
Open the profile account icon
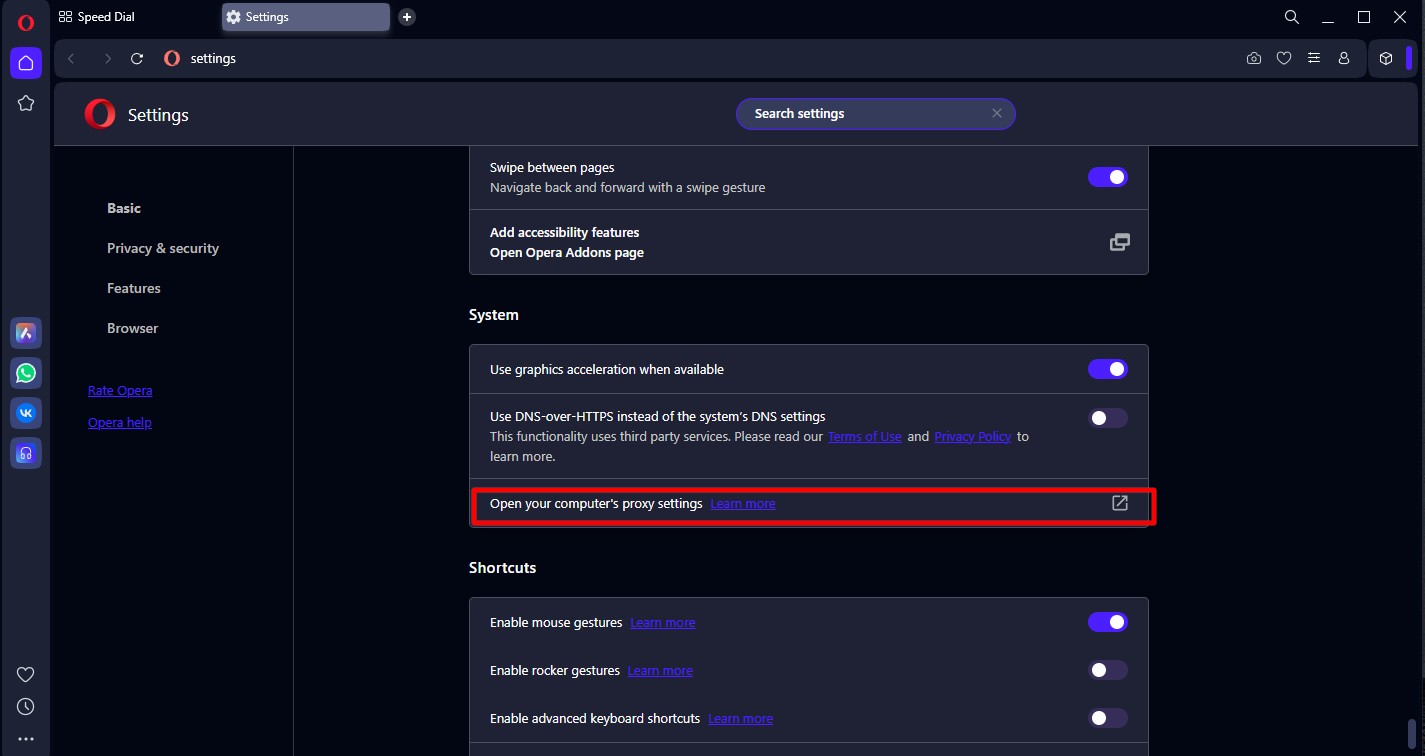pyautogui.click(x=1344, y=59)
